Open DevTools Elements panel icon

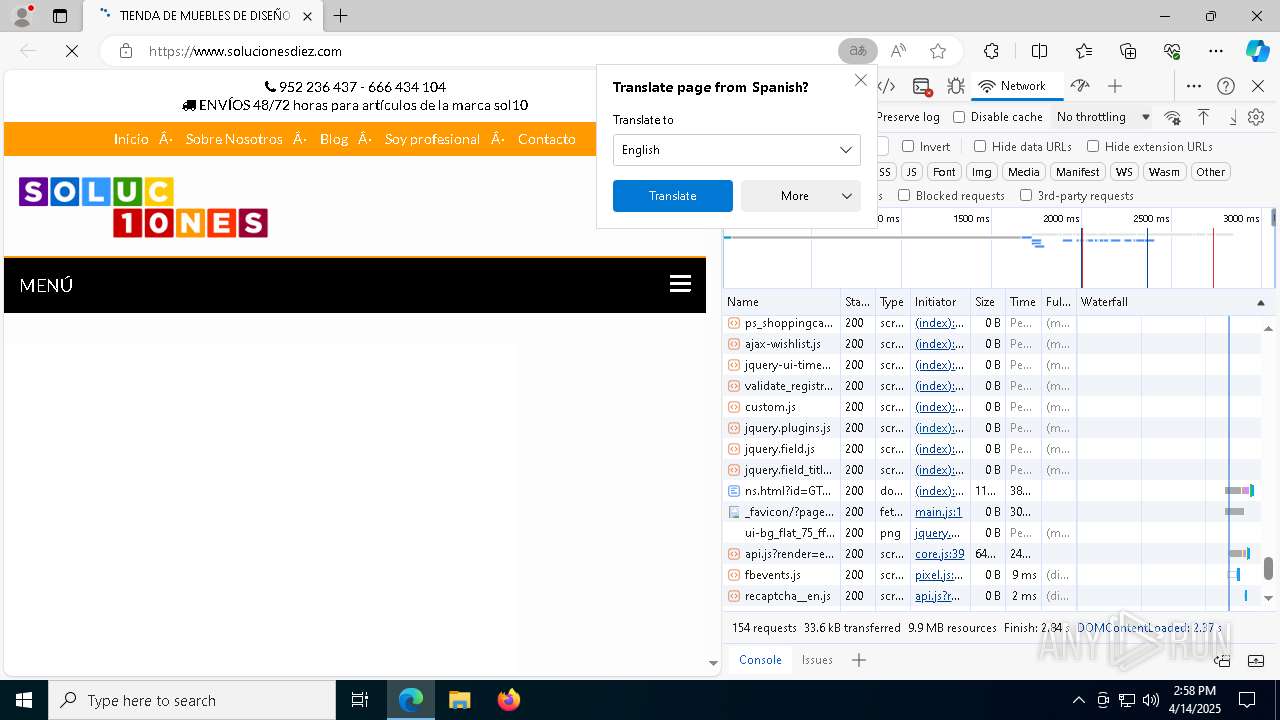point(887,86)
